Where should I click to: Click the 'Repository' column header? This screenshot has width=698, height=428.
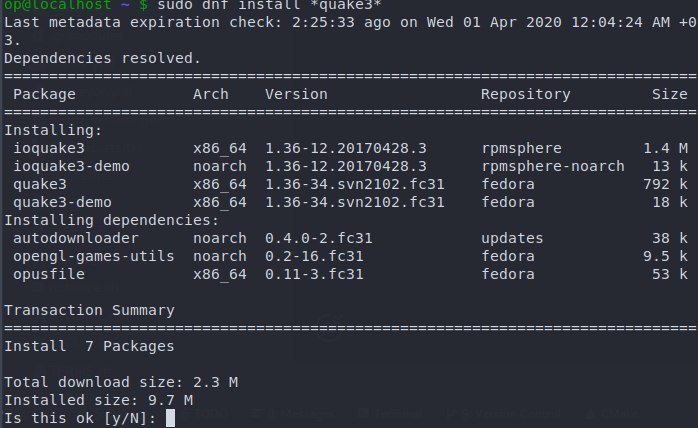coord(526,94)
